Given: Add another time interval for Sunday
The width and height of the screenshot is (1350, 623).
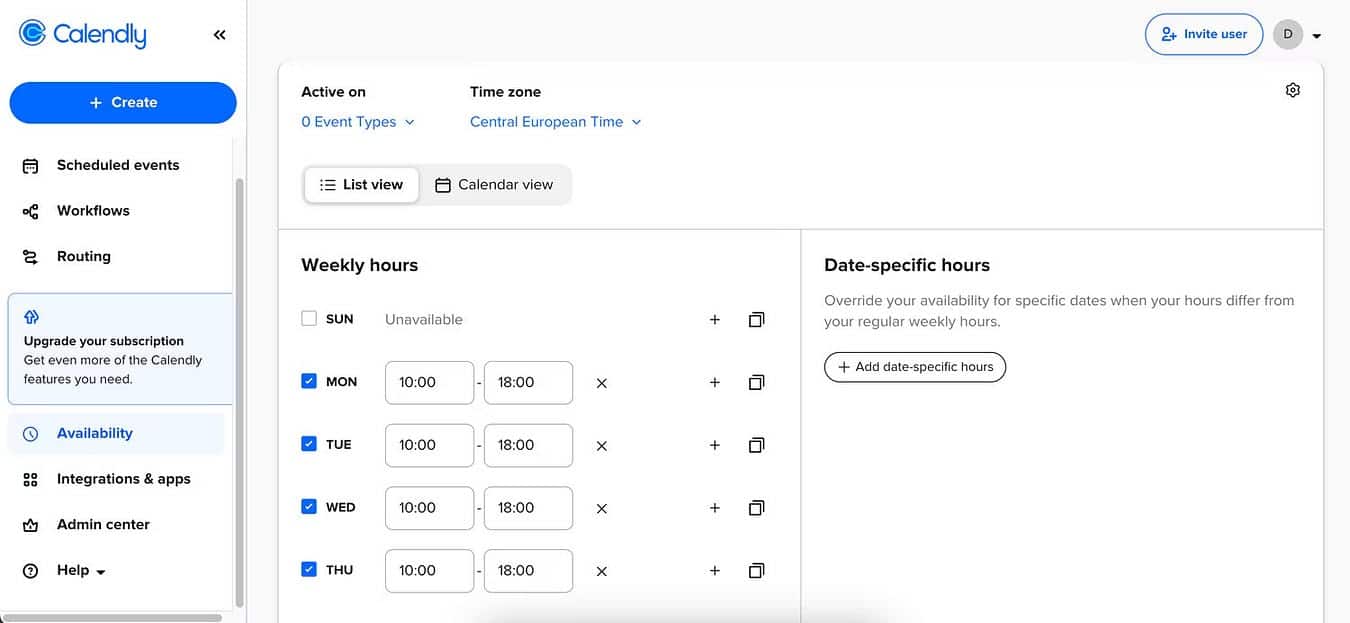Looking at the screenshot, I should point(714,320).
